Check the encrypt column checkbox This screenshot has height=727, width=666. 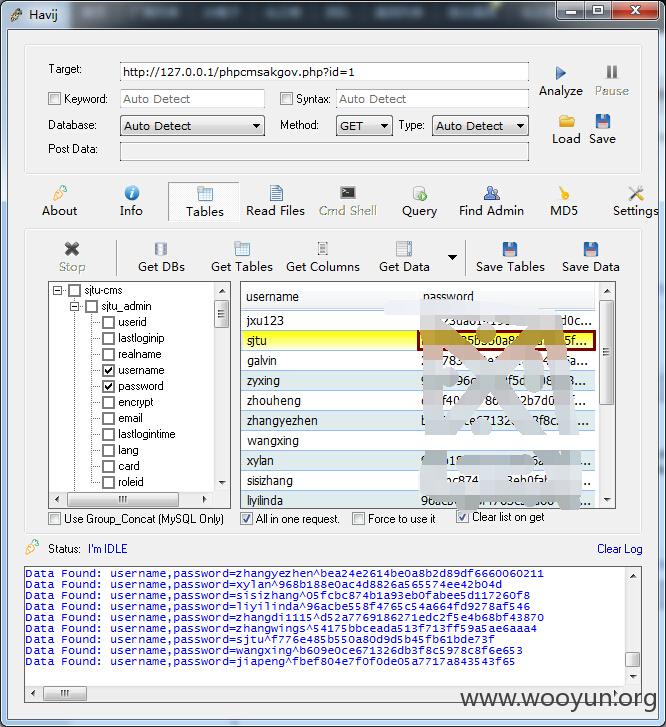[x=109, y=402]
